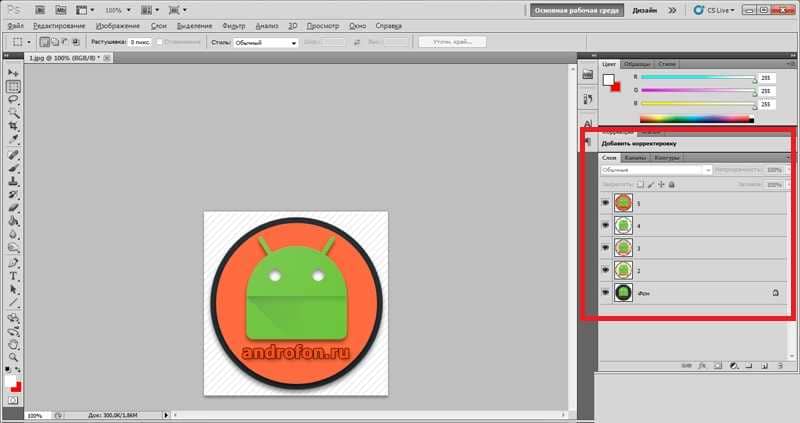
Task: Open the Изображение menu
Action: tap(117, 26)
